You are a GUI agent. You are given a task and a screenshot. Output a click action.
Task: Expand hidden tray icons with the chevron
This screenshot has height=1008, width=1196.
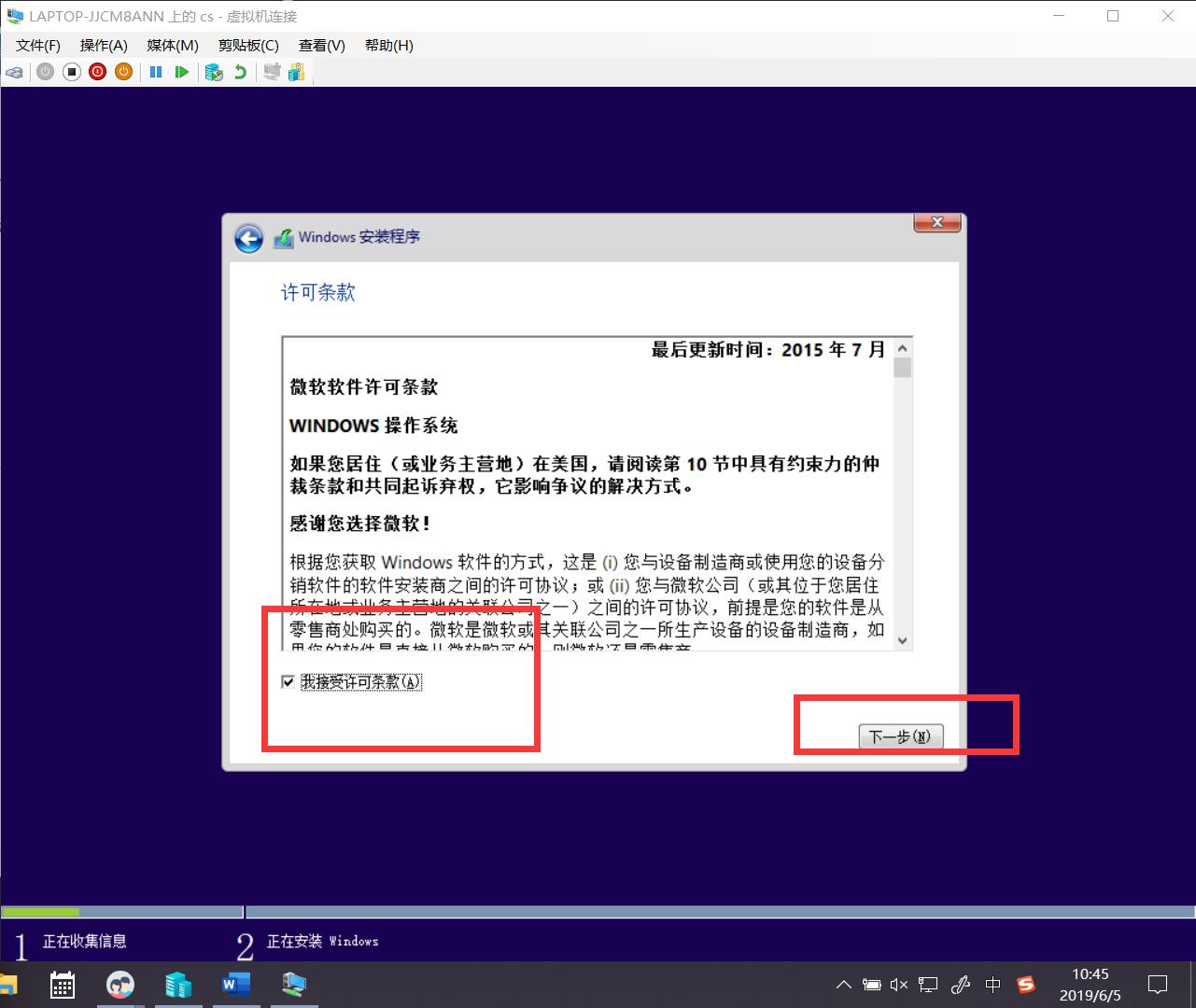(843, 985)
